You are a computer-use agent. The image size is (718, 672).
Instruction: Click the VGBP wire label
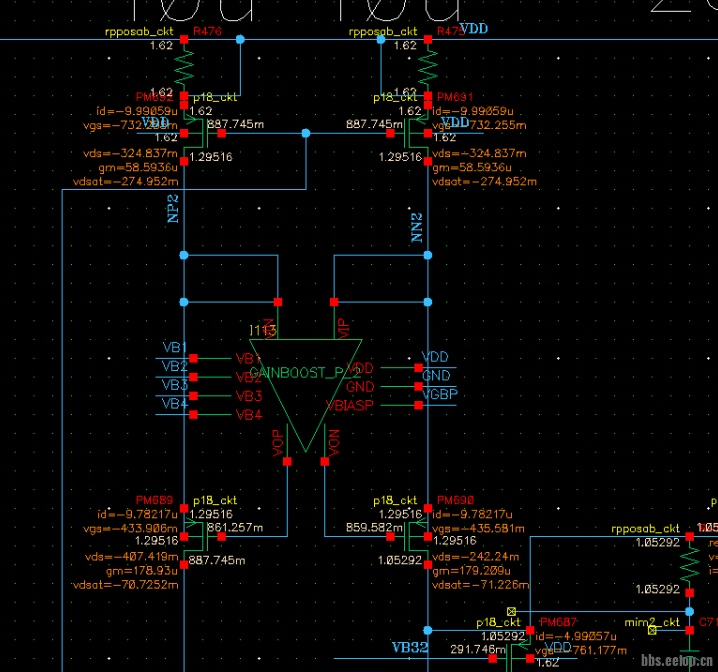pyautogui.click(x=438, y=394)
